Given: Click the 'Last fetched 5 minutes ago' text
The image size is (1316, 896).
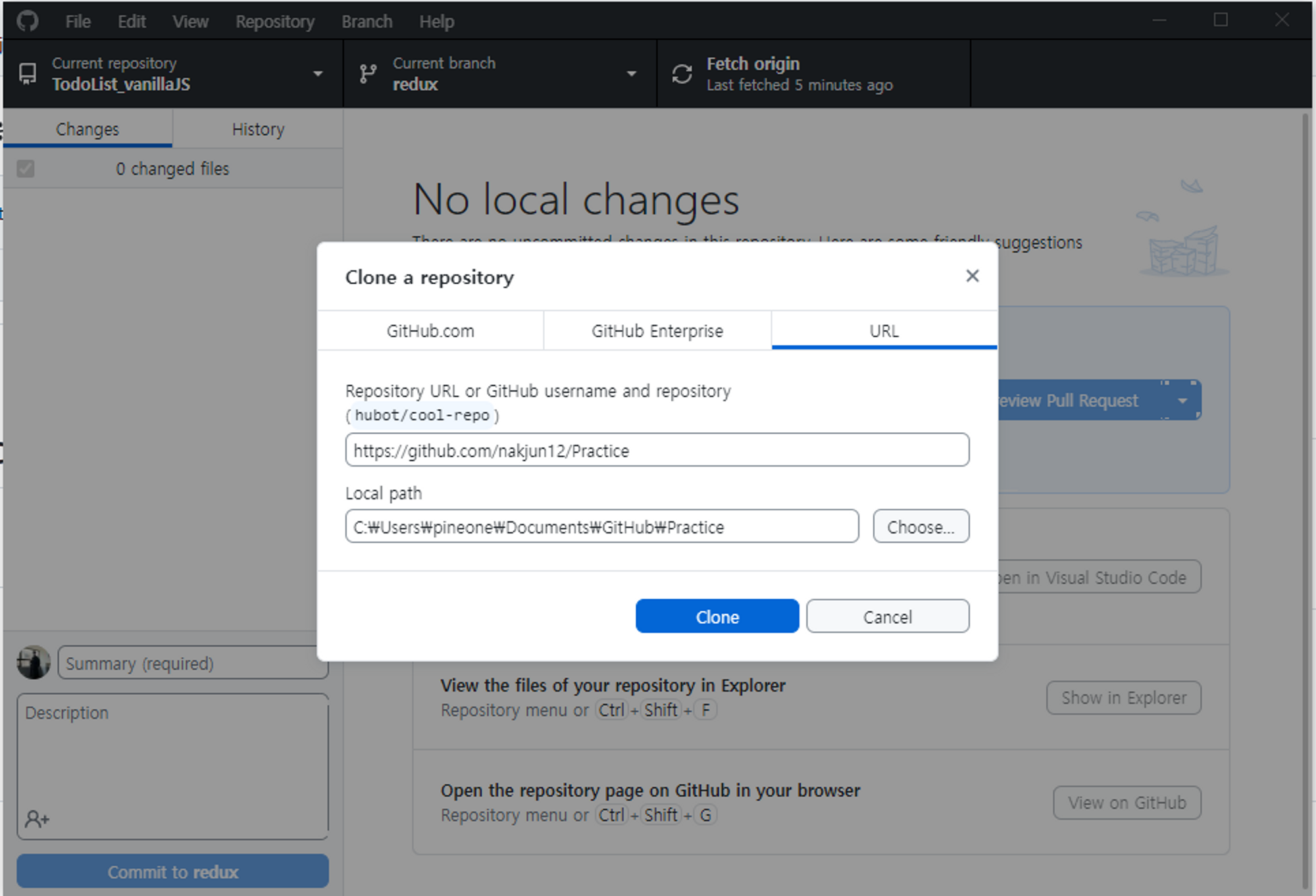Looking at the screenshot, I should pyautogui.click(x=799, y=85).
